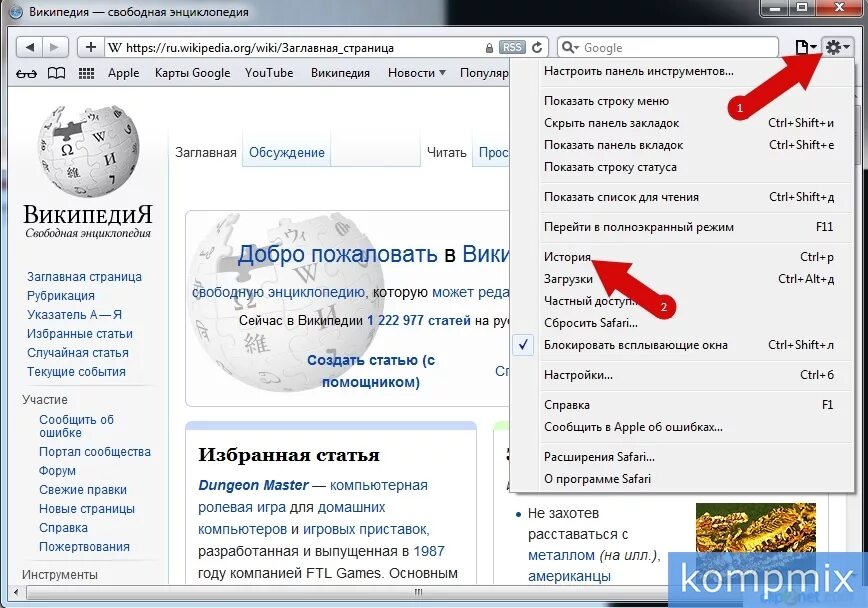Switch to the Обсуждение tab

tap(287, 152)
